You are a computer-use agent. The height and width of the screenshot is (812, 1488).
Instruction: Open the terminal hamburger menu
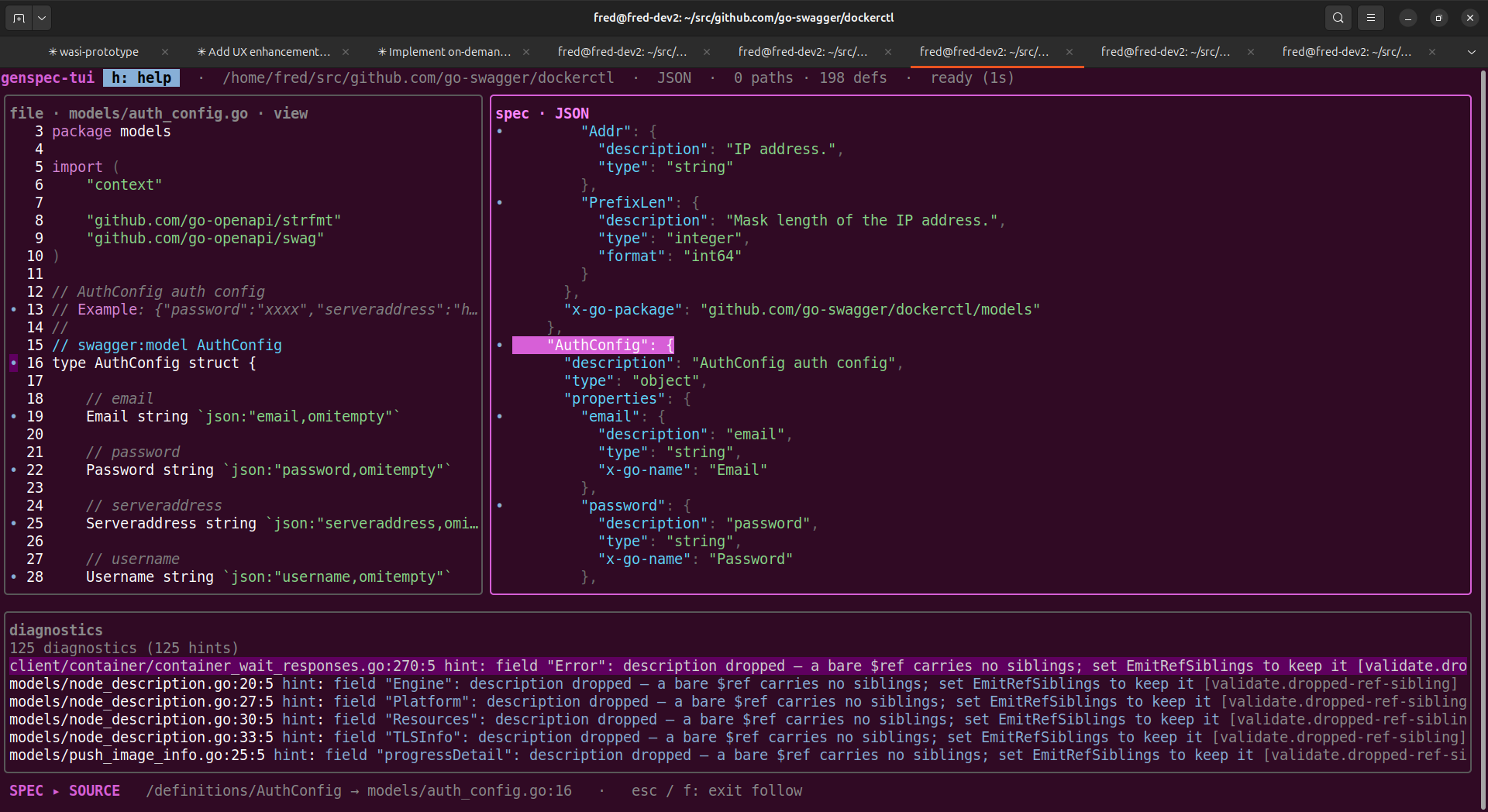pos(1371,18)
